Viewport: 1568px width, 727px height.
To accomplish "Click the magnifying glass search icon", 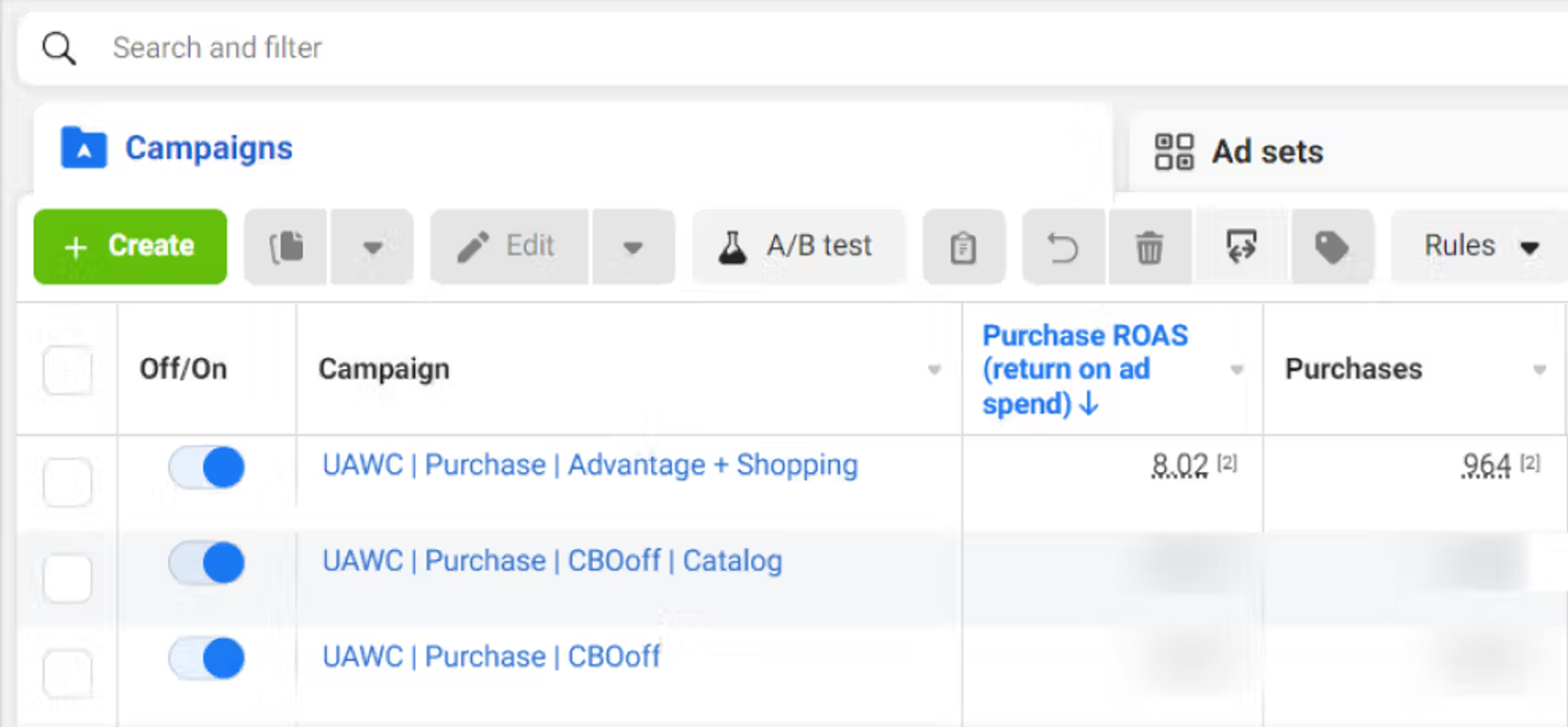I will pos(59,48).
